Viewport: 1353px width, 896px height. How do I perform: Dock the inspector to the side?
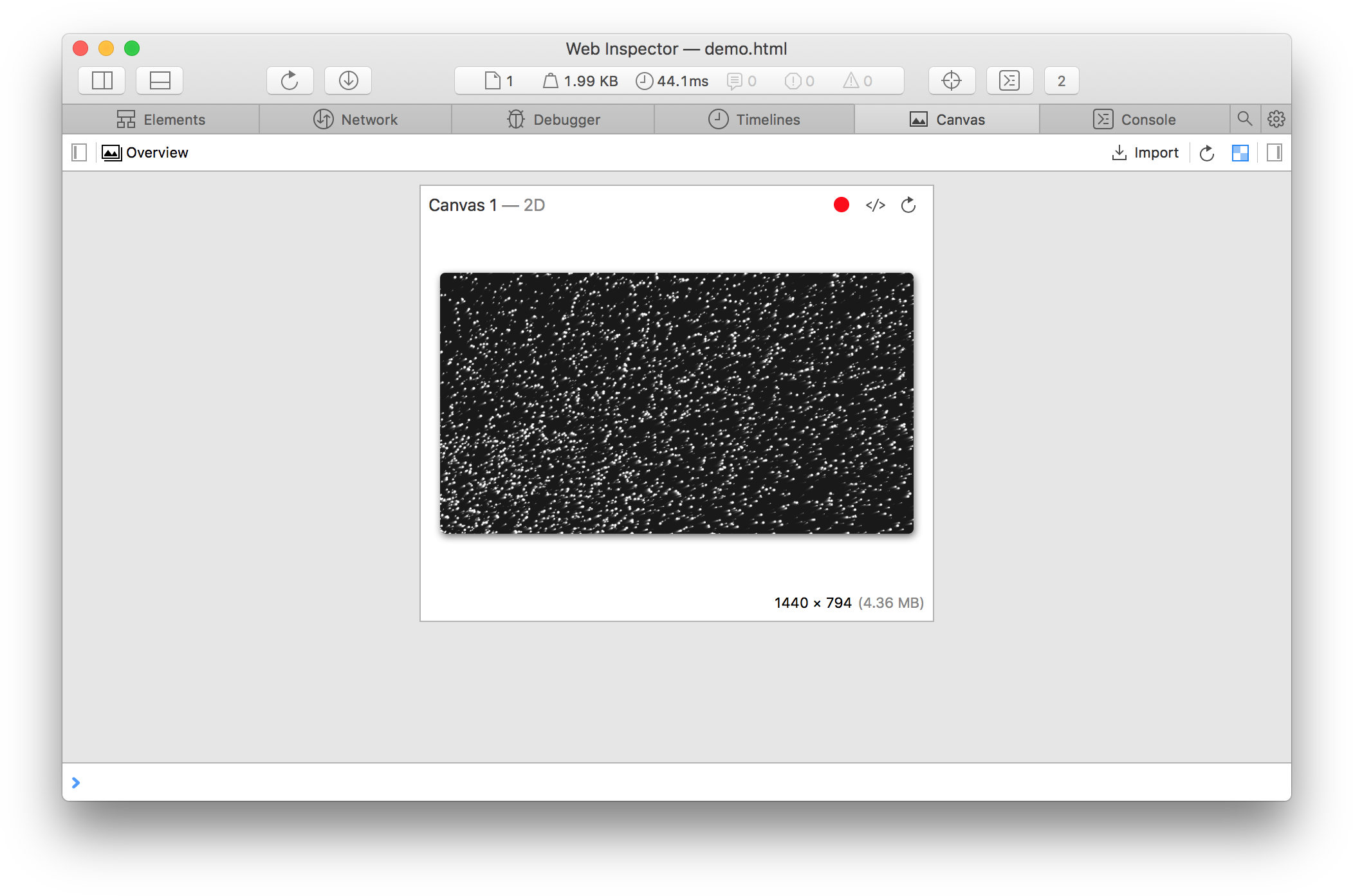(x=101, y=80)
